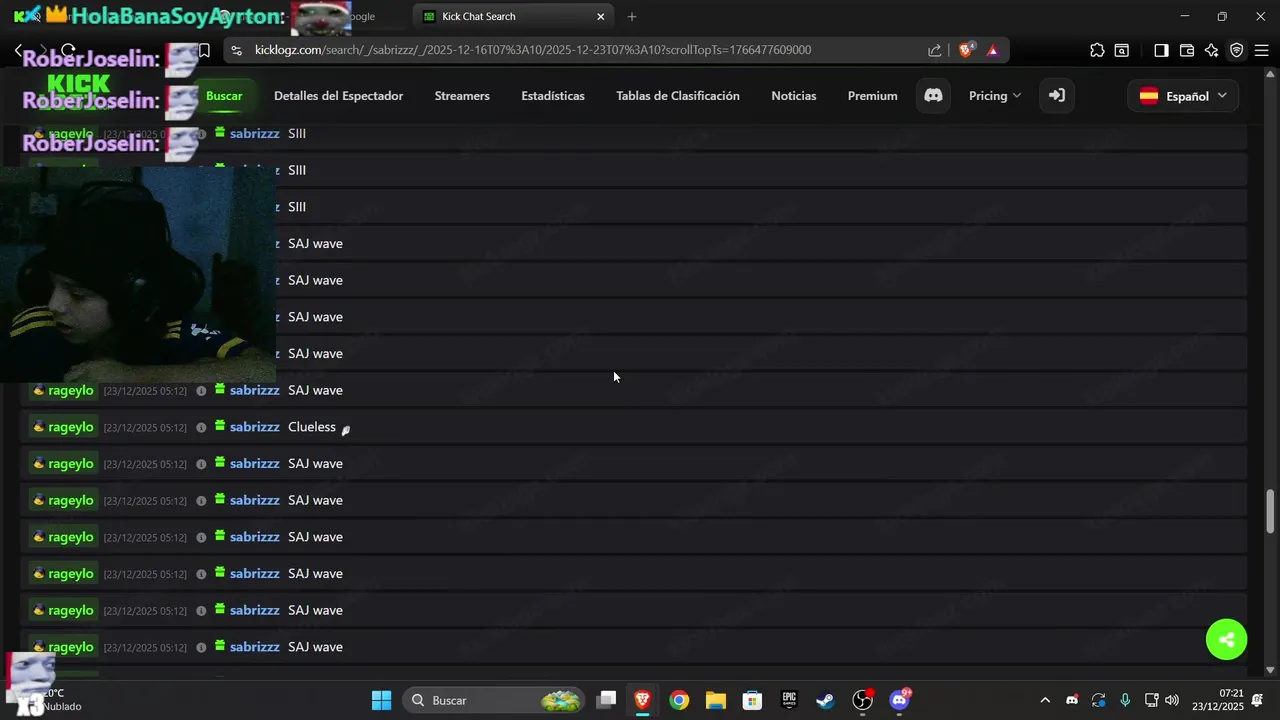This screenshot has width=1280, height=720.
Task: Open the Buscar nav item
Action: pos(224,96)
